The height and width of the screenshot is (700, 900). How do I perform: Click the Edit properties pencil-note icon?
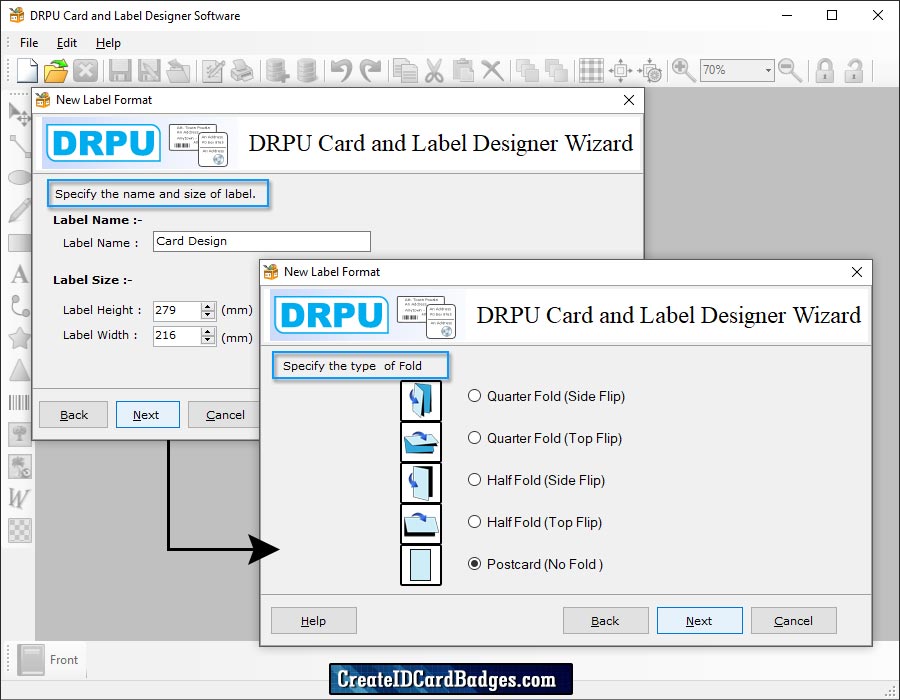(213, 71)
